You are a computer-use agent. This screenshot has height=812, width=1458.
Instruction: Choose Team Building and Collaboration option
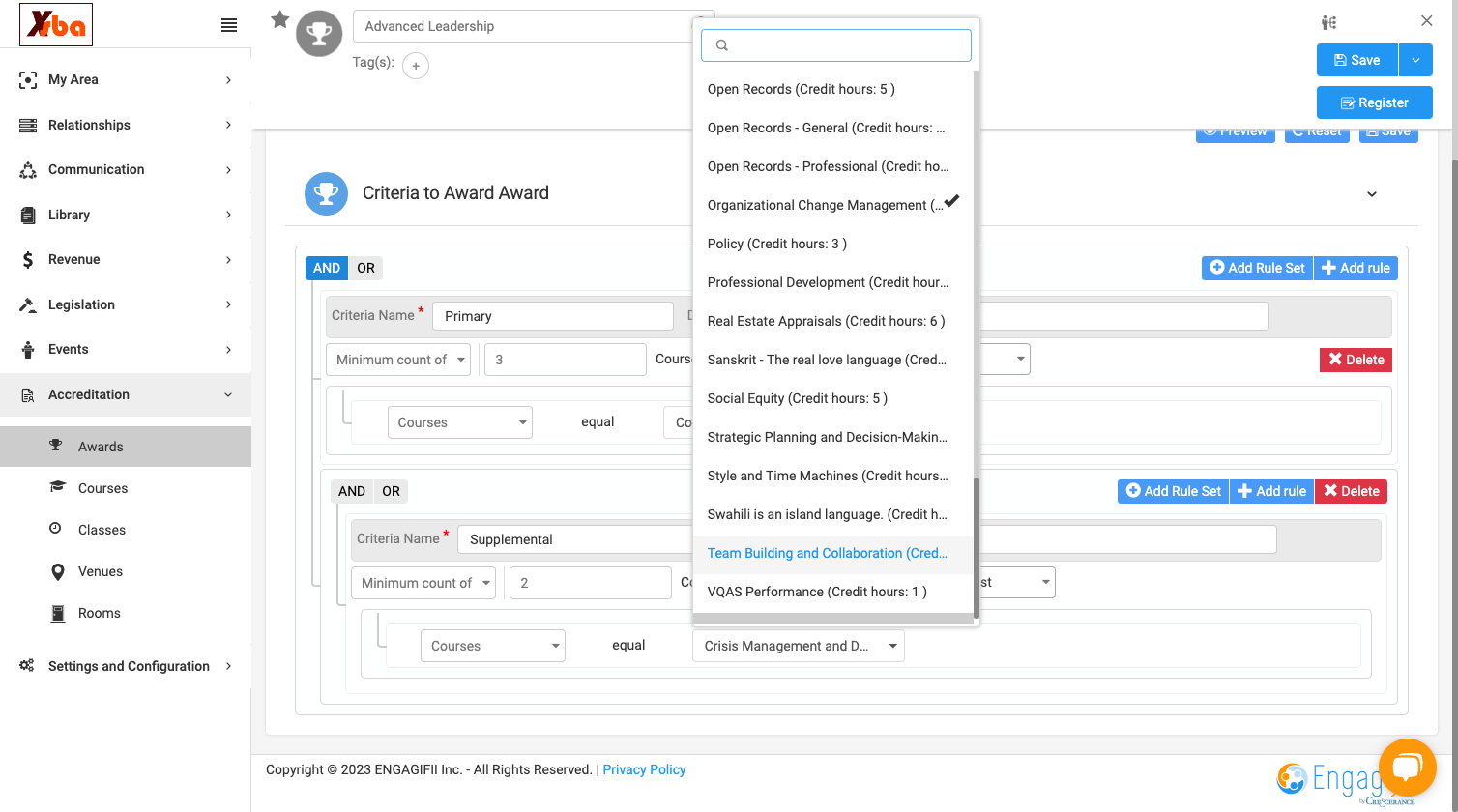click(x=833, y=553)
